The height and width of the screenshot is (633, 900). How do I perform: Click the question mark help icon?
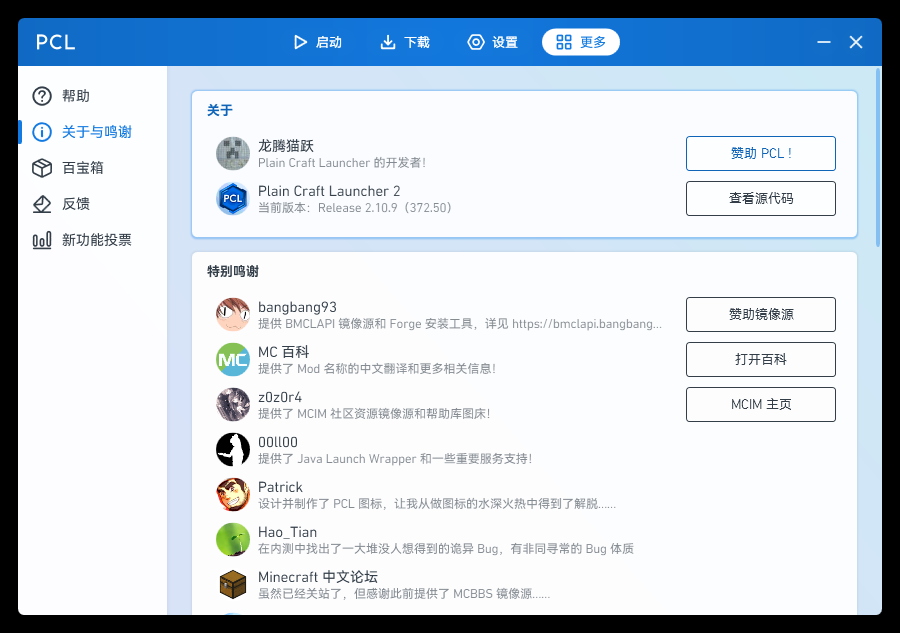point(42,96)
